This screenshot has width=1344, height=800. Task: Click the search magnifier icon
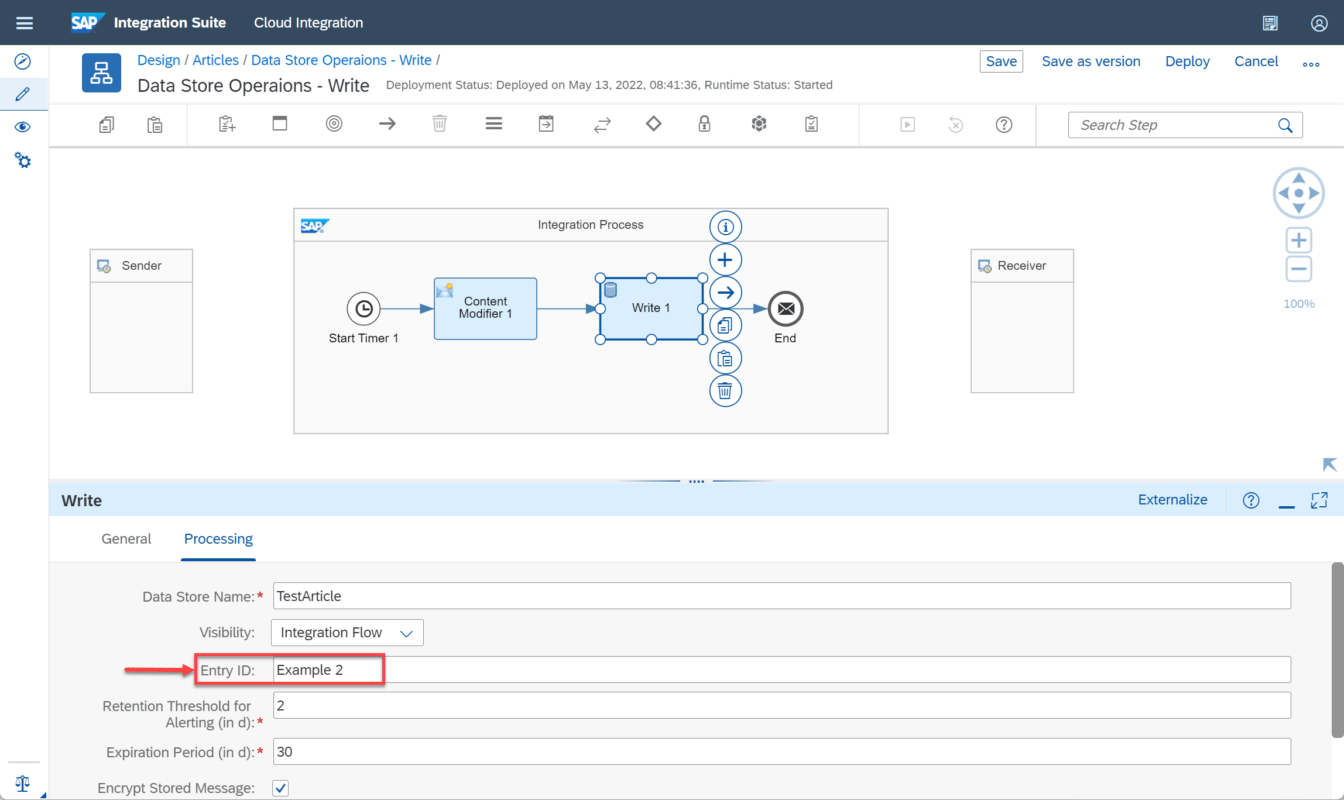pyautogui.click(x=1285, y=125)
